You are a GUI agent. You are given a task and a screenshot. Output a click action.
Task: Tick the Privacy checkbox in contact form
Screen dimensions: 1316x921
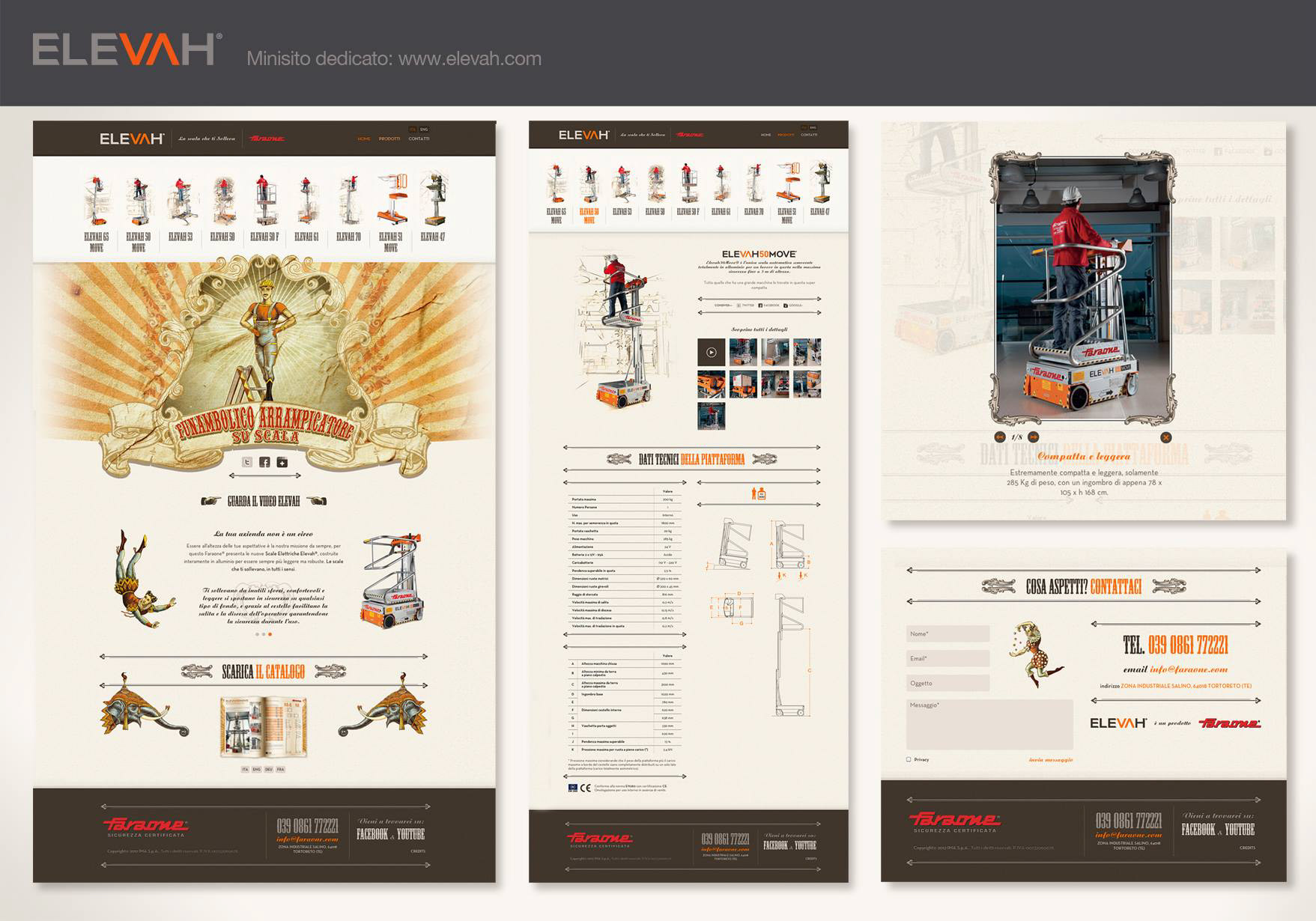point(909,759)
